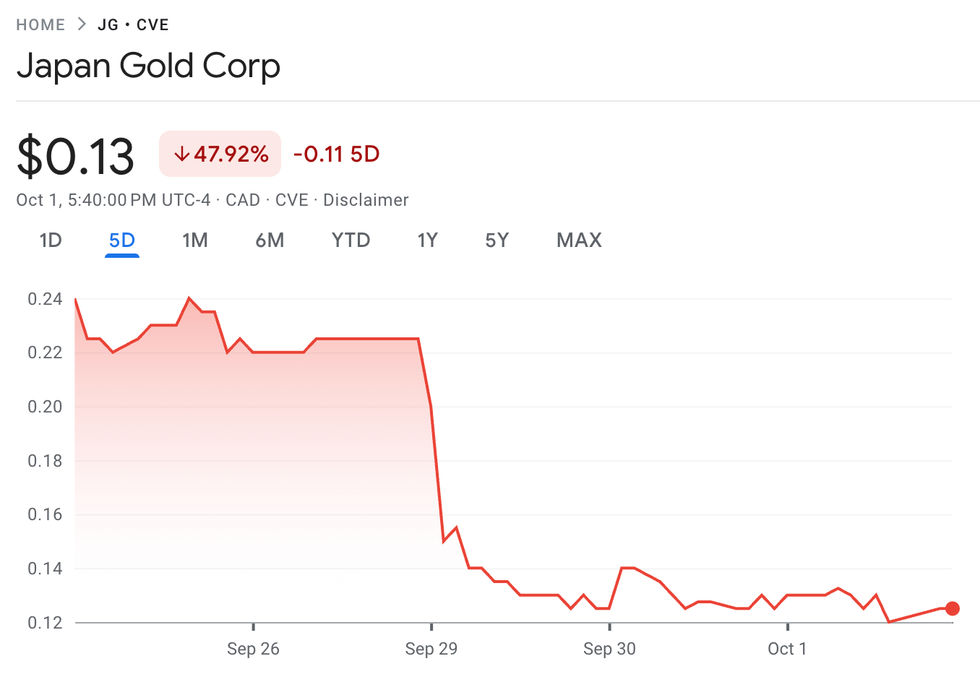Image resolution: width=980 pixels, height=679 pixels.
Task: Select the 5D time range tab
Action: (x=122, y=240)
